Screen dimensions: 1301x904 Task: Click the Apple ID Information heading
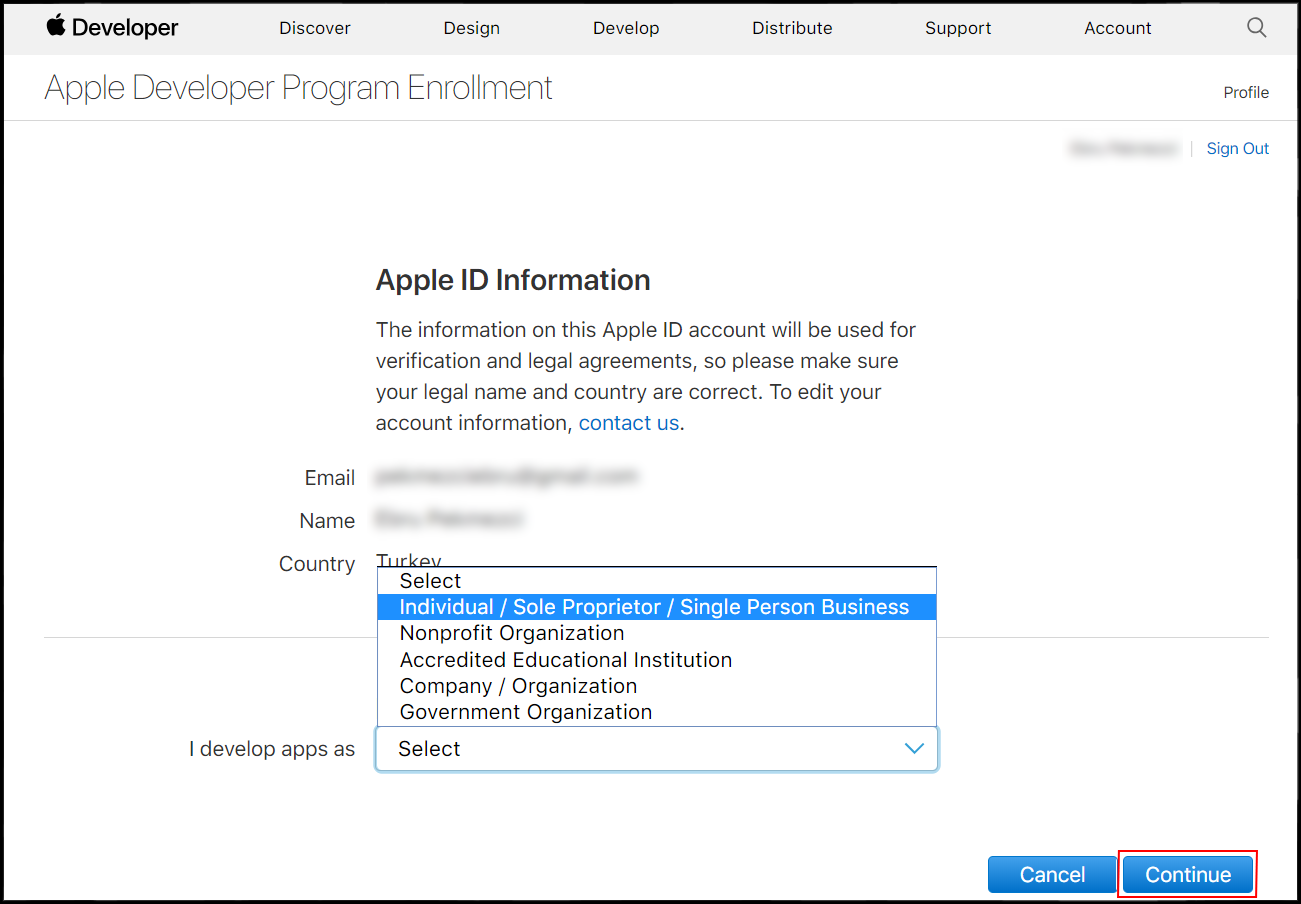coord(513,280)
